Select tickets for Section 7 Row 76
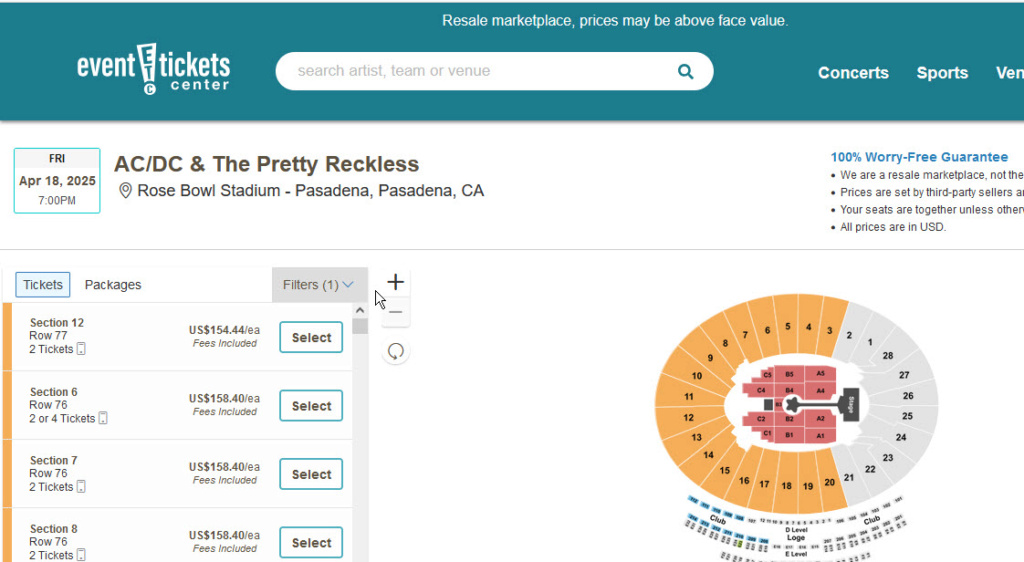This screenshot has width=1024, height=562. click(x=311, y=475)
